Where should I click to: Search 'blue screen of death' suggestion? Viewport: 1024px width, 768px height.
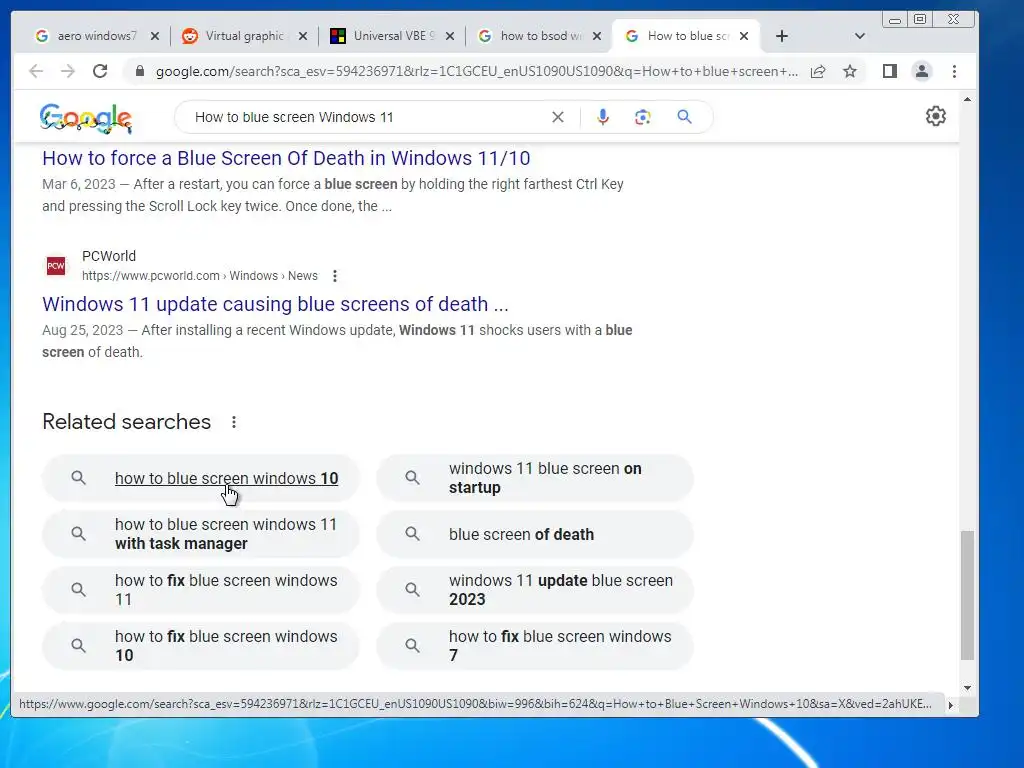[x=535, y=534]
